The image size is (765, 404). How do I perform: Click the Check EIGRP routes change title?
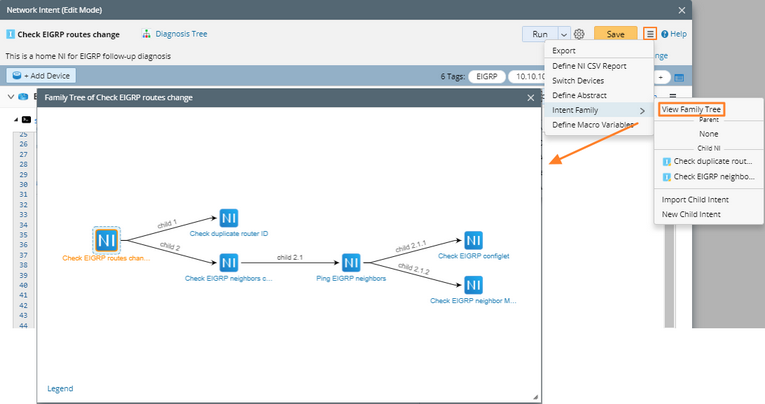pyautogui.click(x=68, y=35)
